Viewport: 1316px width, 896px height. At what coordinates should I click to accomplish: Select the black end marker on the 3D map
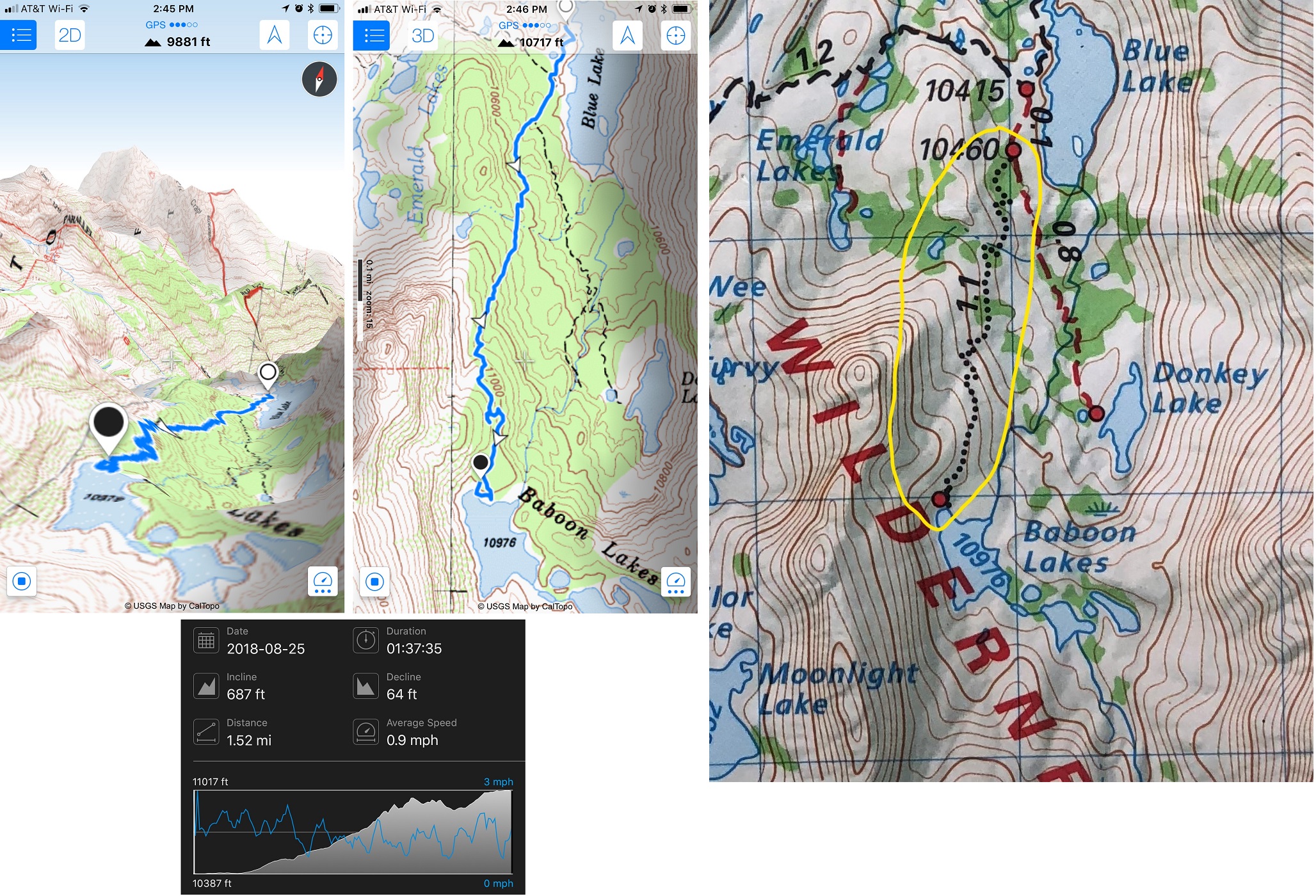(x=109, y=428)
